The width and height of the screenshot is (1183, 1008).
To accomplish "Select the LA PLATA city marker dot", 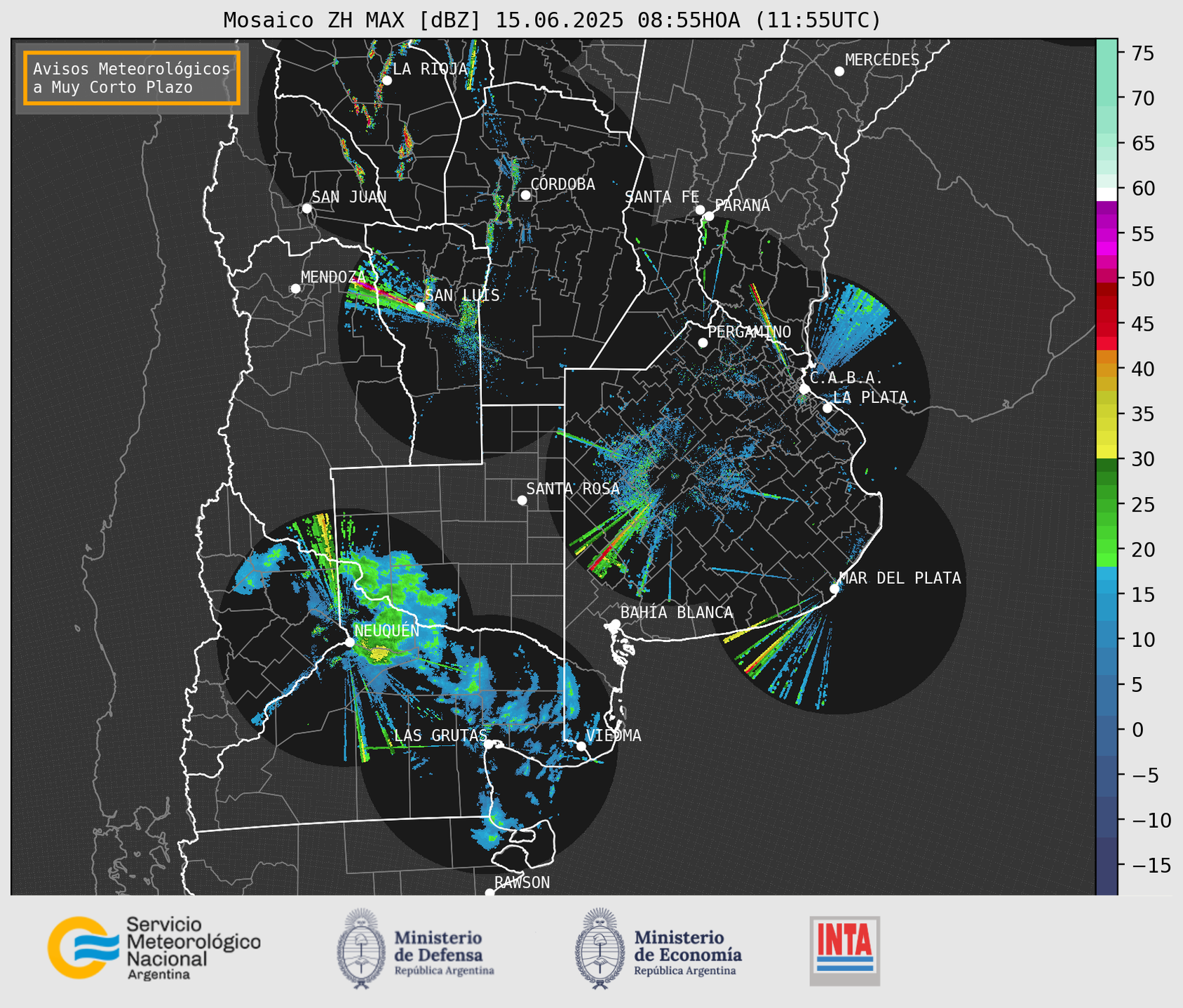I will point(827,408).
